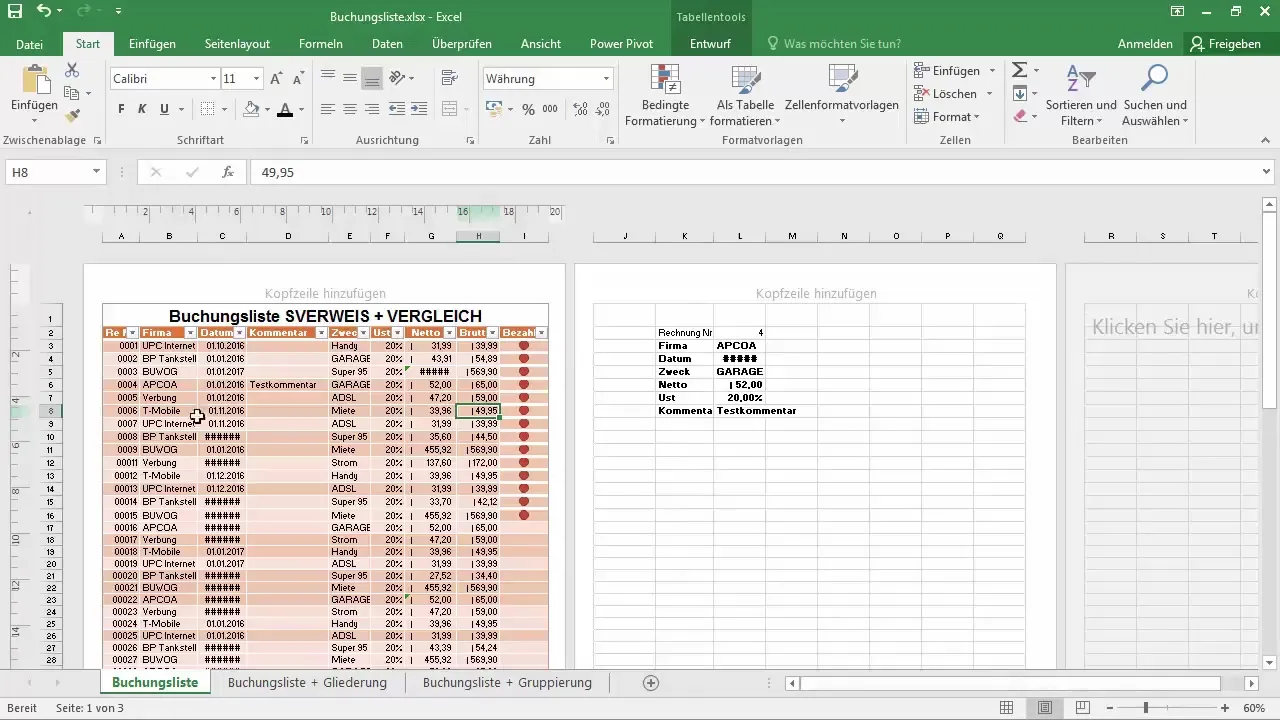Apply the thousands separator style
Viewport: 1280px width, 720px height.
[550, 109]
